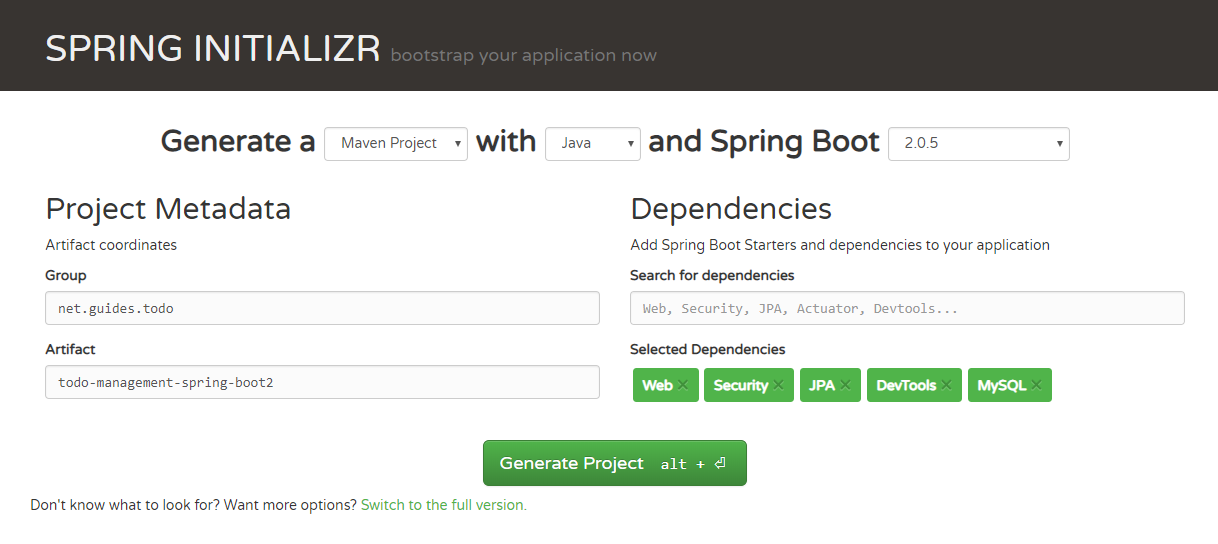Screen dimensions: 1218x544
Task: Follow the Switch to the full version link
Action: pos(444,505)
